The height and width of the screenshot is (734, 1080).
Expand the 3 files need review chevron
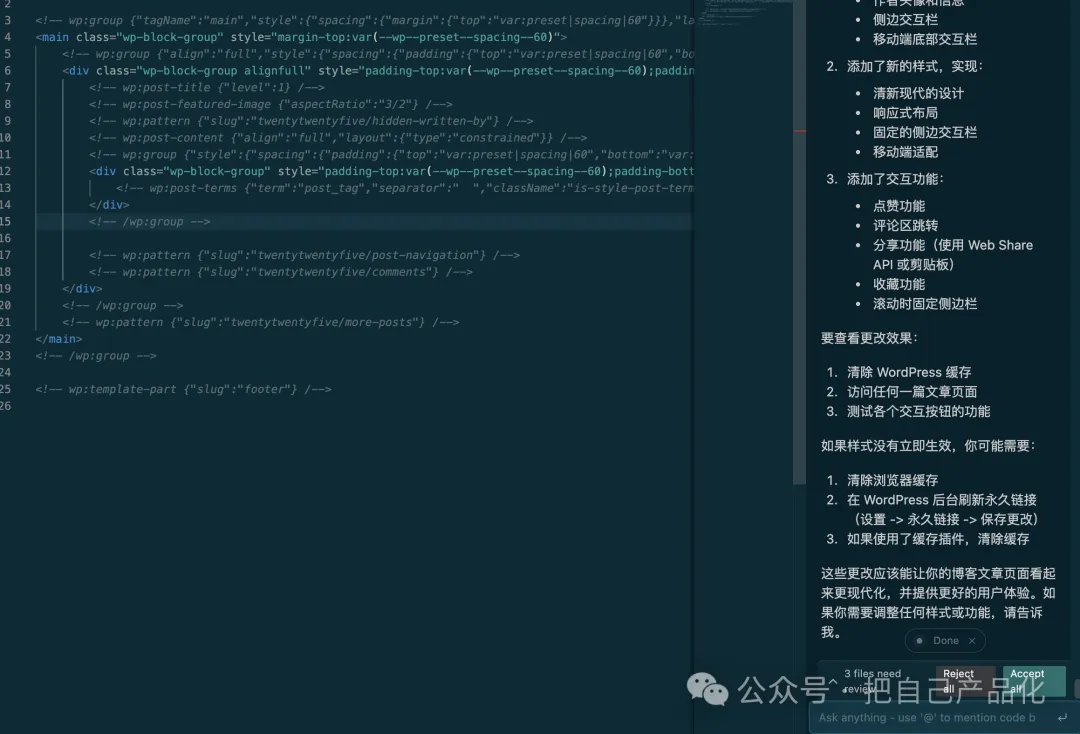[833, 681]
